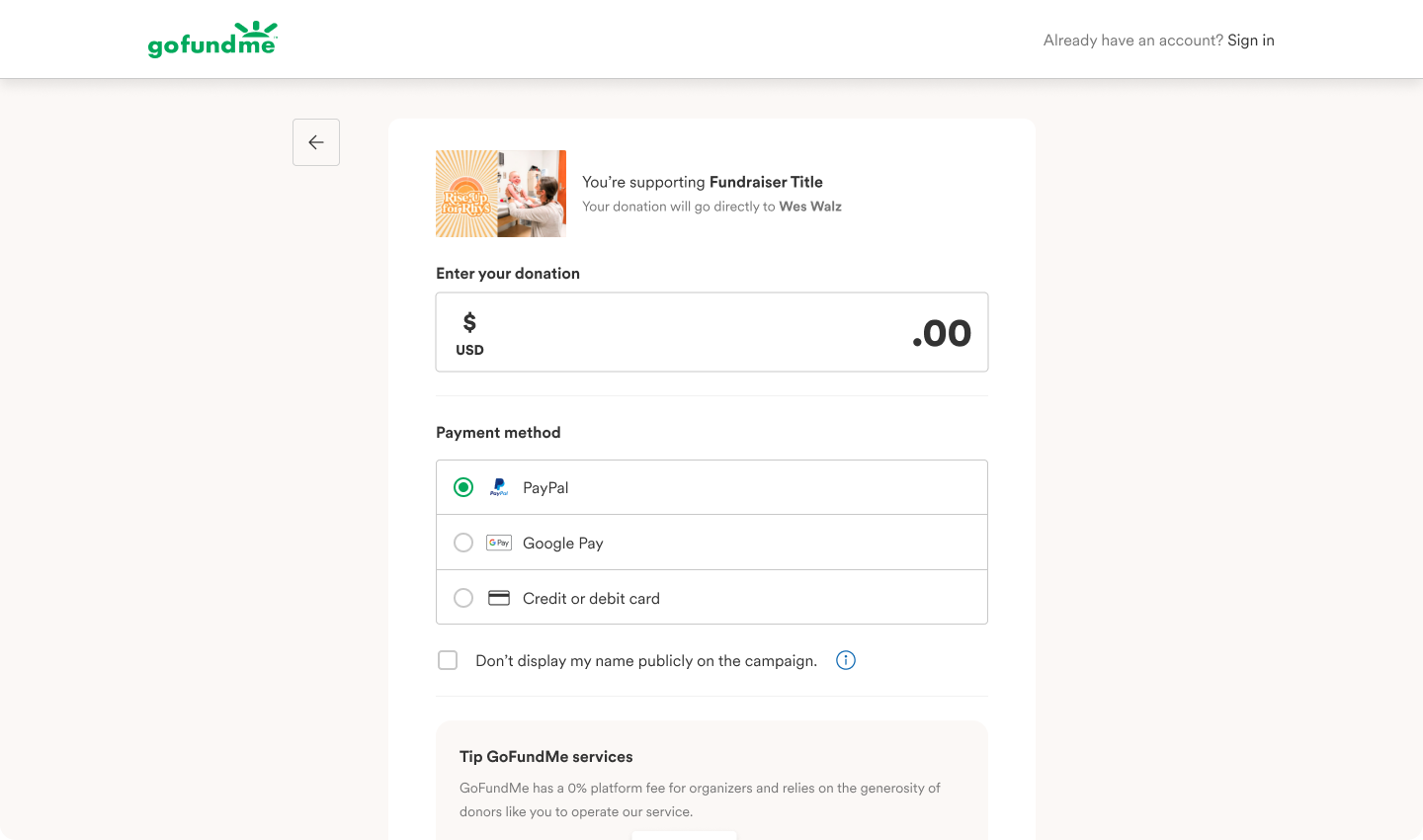This screenshot has width=1423, height=840.
Task: Click the Google Pay logo icon
Action: tap(499, 543)
